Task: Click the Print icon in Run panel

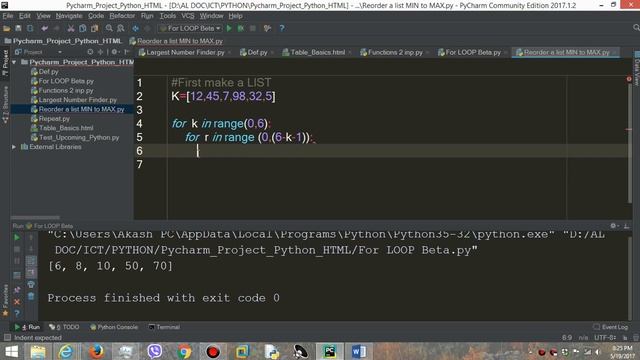Action: pos(31,284)
